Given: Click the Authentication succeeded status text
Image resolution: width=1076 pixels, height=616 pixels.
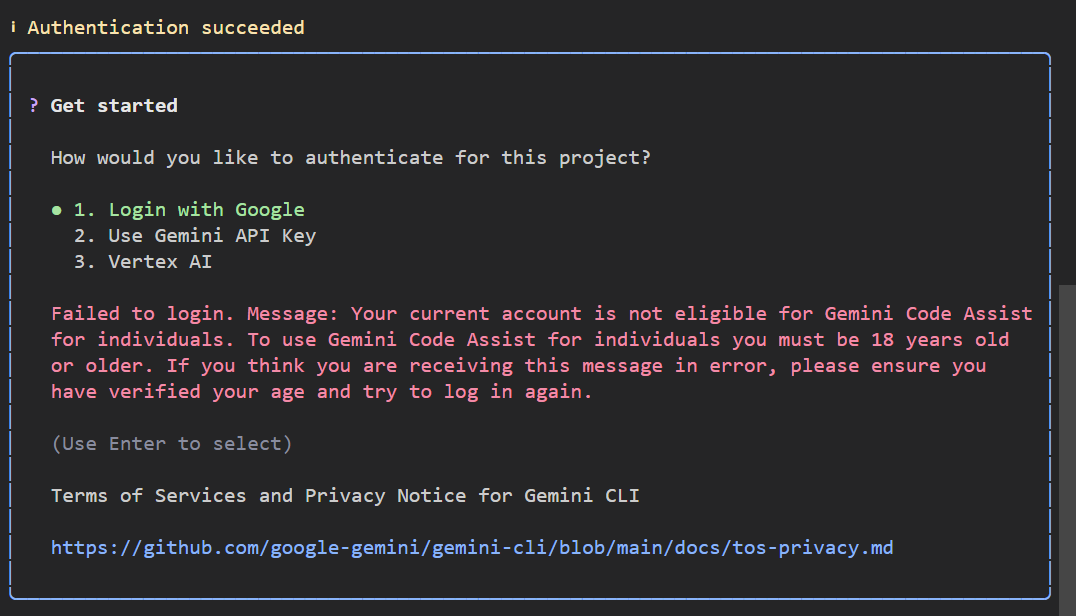Looking at the screenshot, I should click(166, 28).
